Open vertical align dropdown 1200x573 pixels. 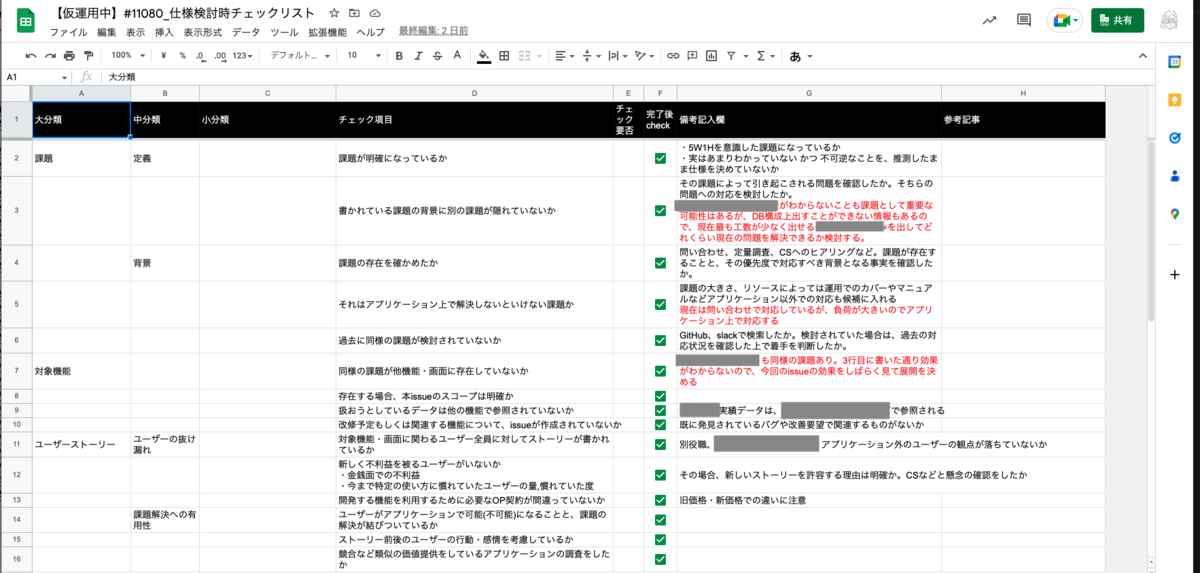[591, 56]
